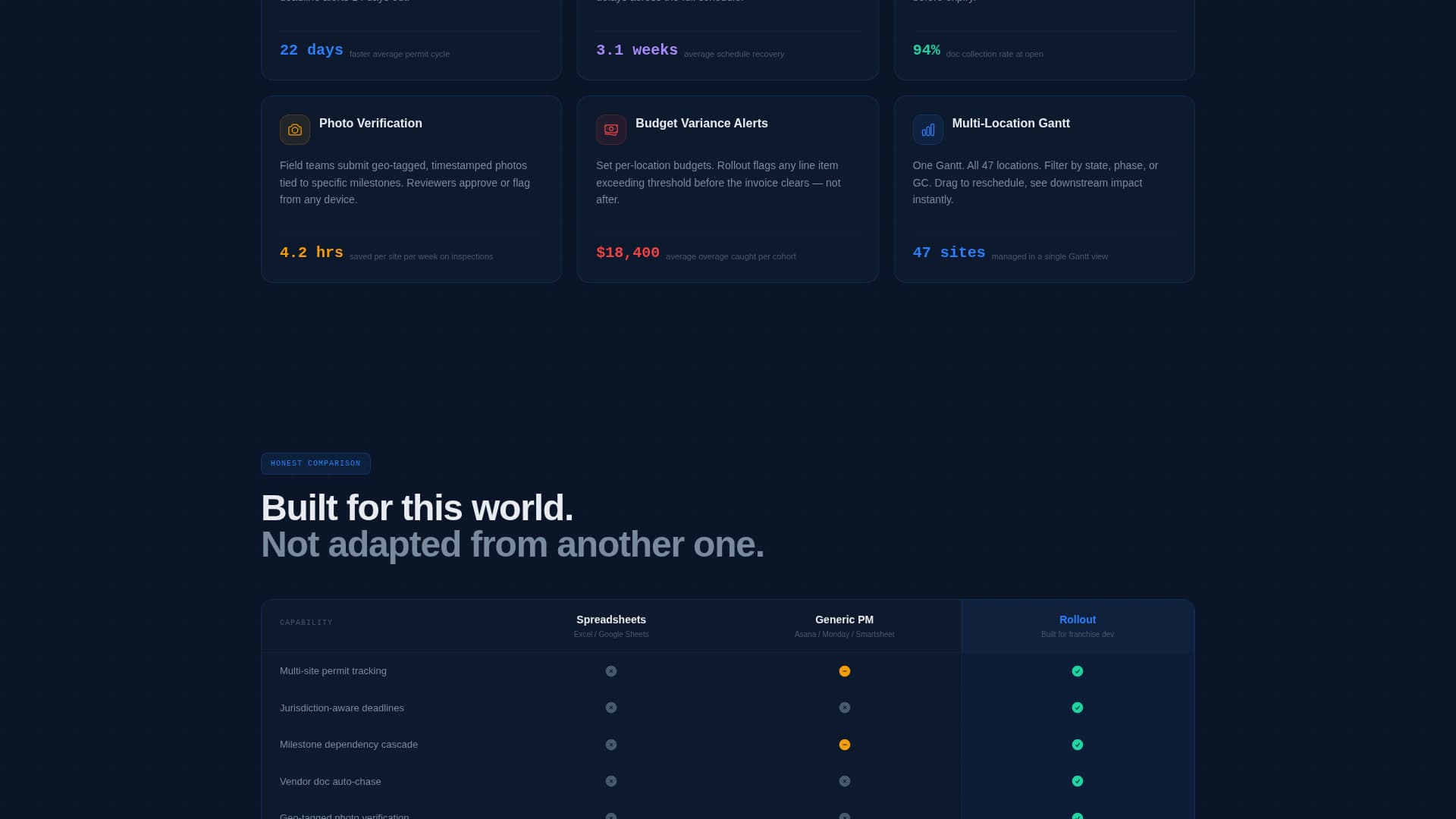This screenshot has width=1456, height=819.
Task: Click average overage caught per cohort caption
Action: pyautogui.click(x=731, y=256)
